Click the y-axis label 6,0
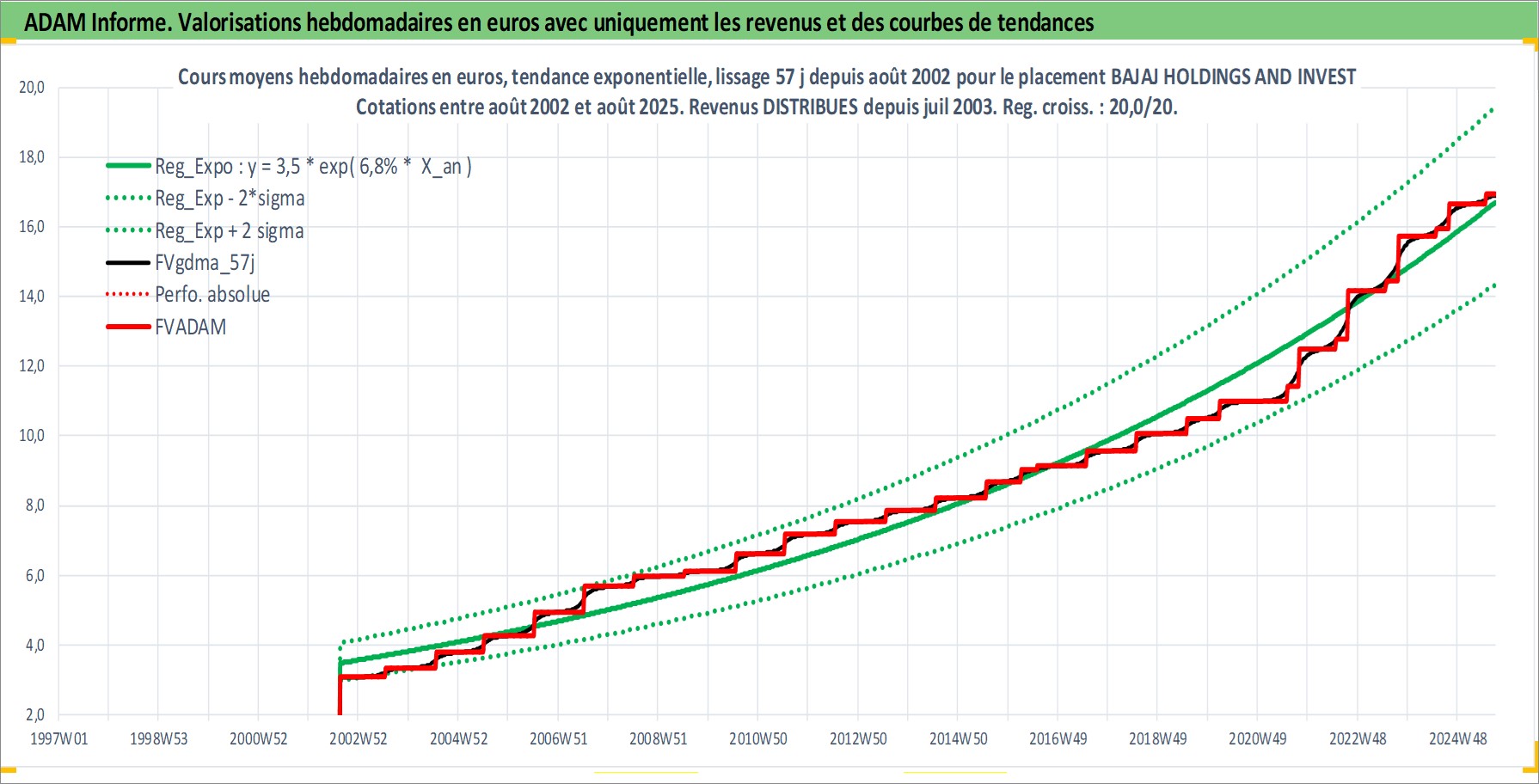Viewport: 1539px width, 784px height. tap(35, 576)
